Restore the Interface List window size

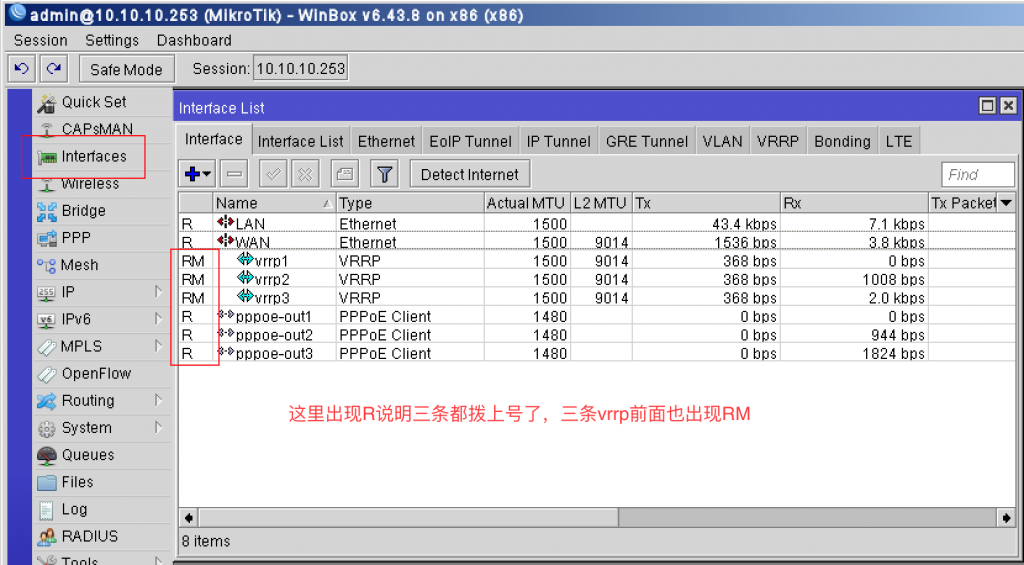click(x=989, y=106)
